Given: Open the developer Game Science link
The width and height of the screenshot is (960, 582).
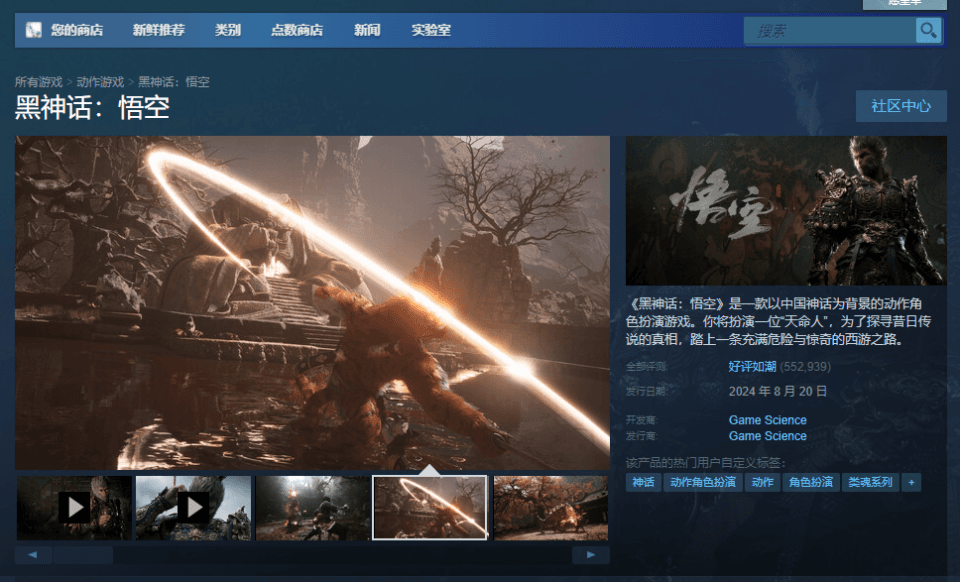Looking at the screenshot, I should 768,420.
